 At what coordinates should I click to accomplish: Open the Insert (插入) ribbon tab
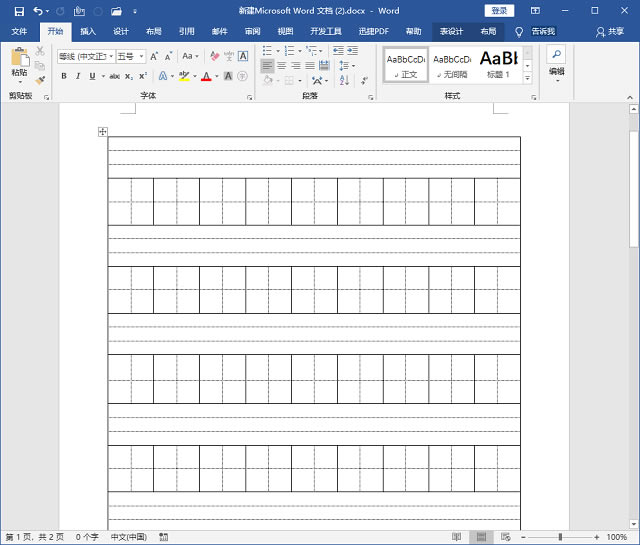click(x=88, y=31)
